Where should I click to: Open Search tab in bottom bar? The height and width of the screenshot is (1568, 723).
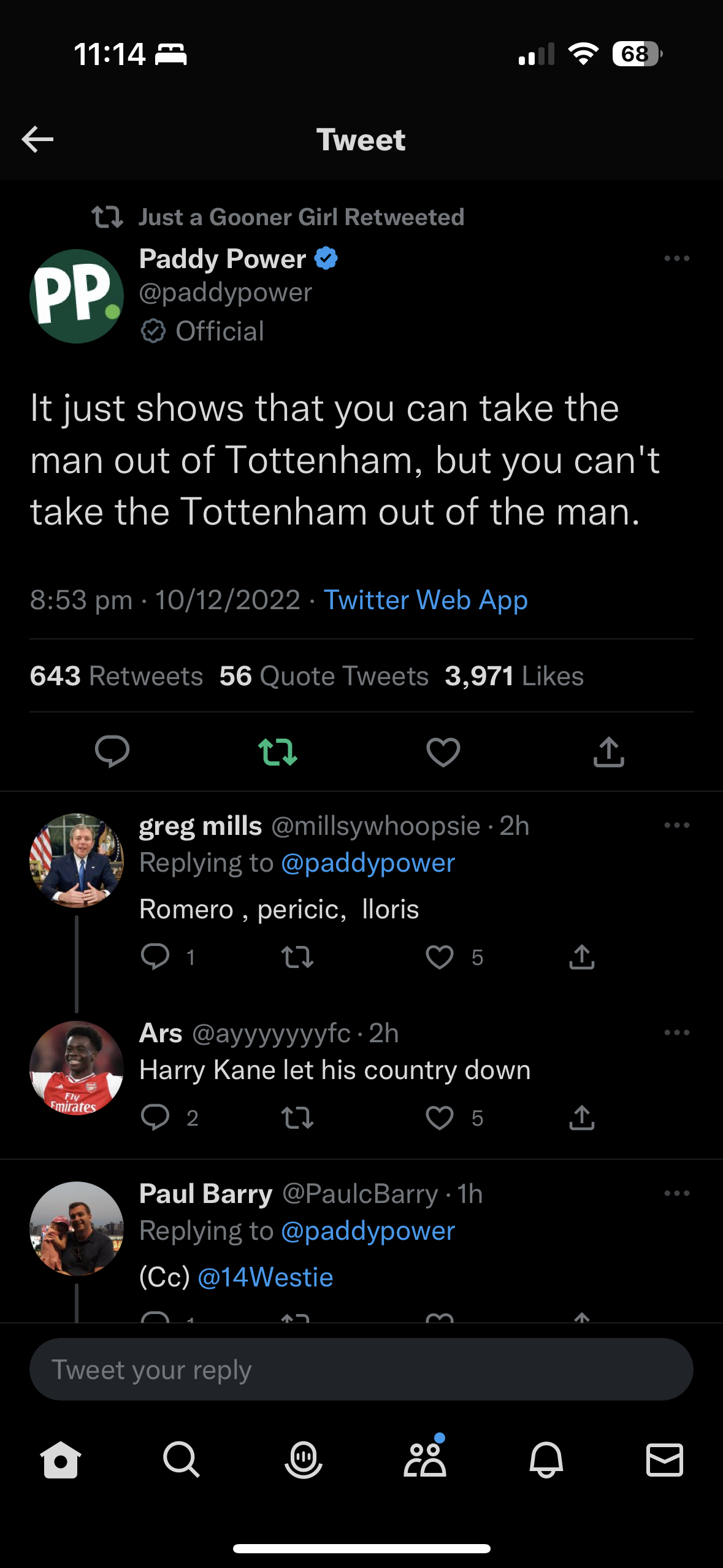(181, 1459)
